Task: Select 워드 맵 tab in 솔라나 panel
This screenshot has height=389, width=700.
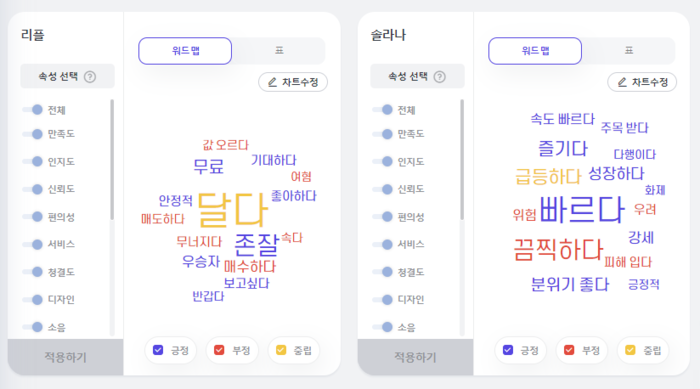Action: [535, 51]
